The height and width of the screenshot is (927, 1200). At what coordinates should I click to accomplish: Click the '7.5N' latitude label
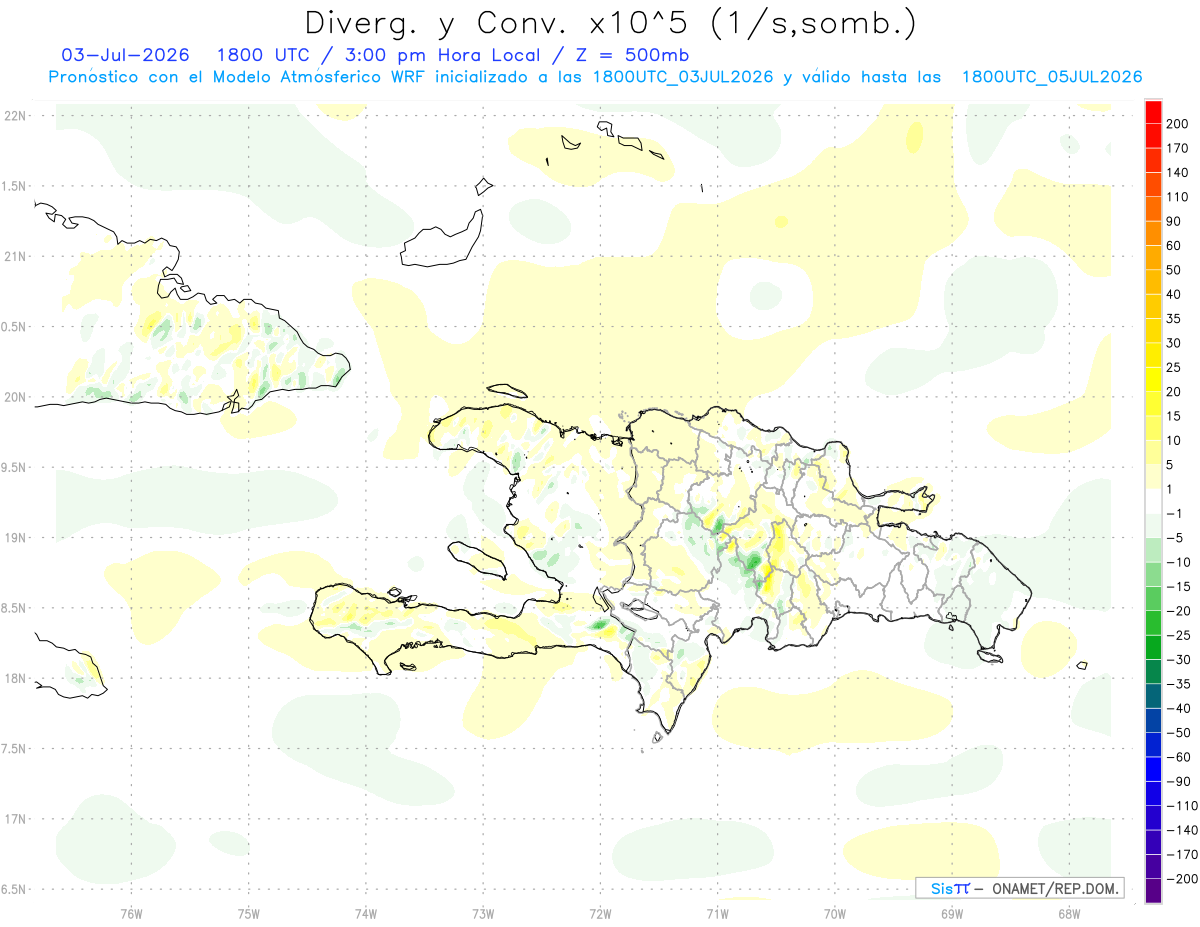point(14,749)
